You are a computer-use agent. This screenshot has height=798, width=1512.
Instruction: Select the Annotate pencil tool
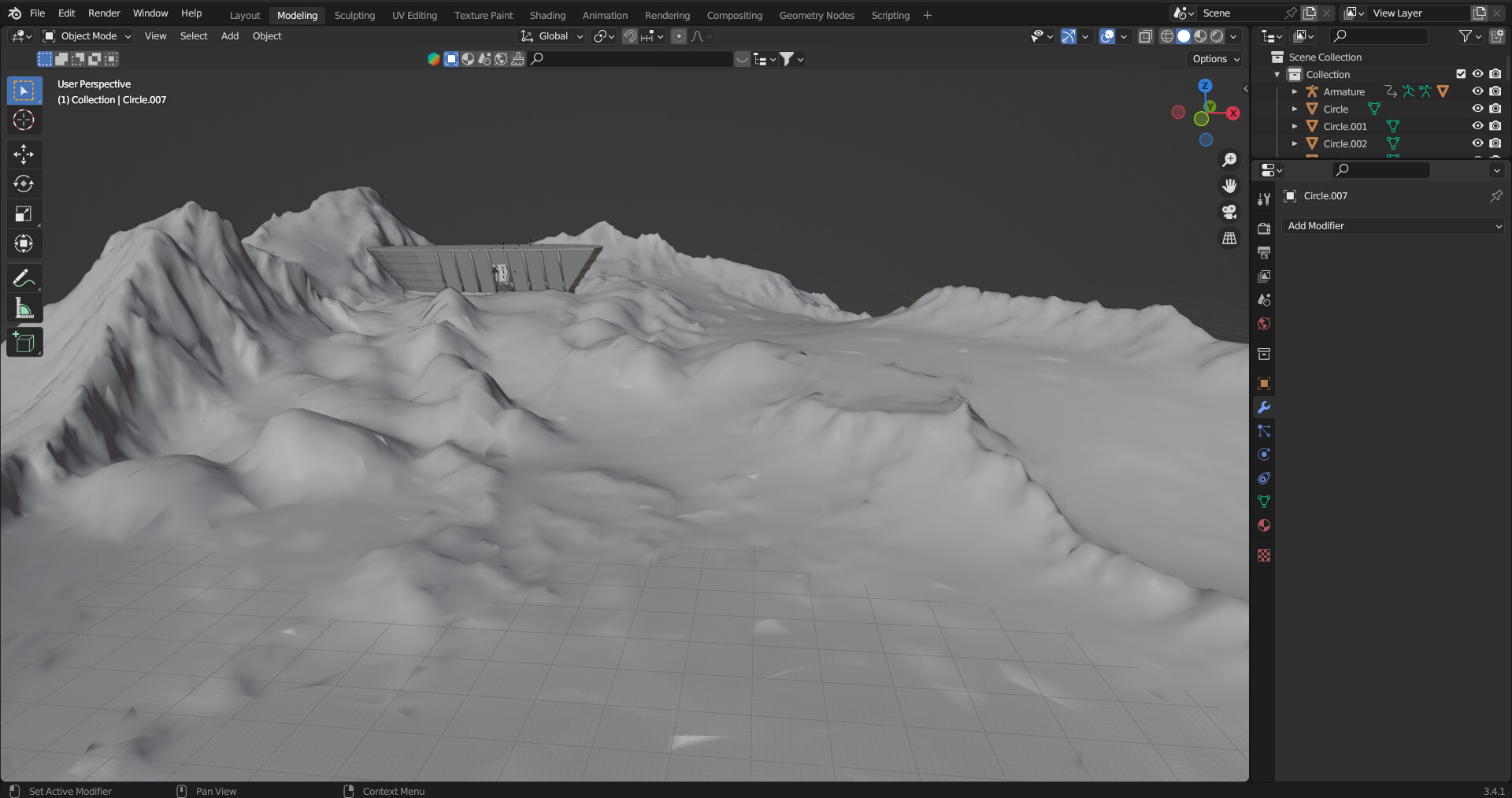click(x=24, y=279)
